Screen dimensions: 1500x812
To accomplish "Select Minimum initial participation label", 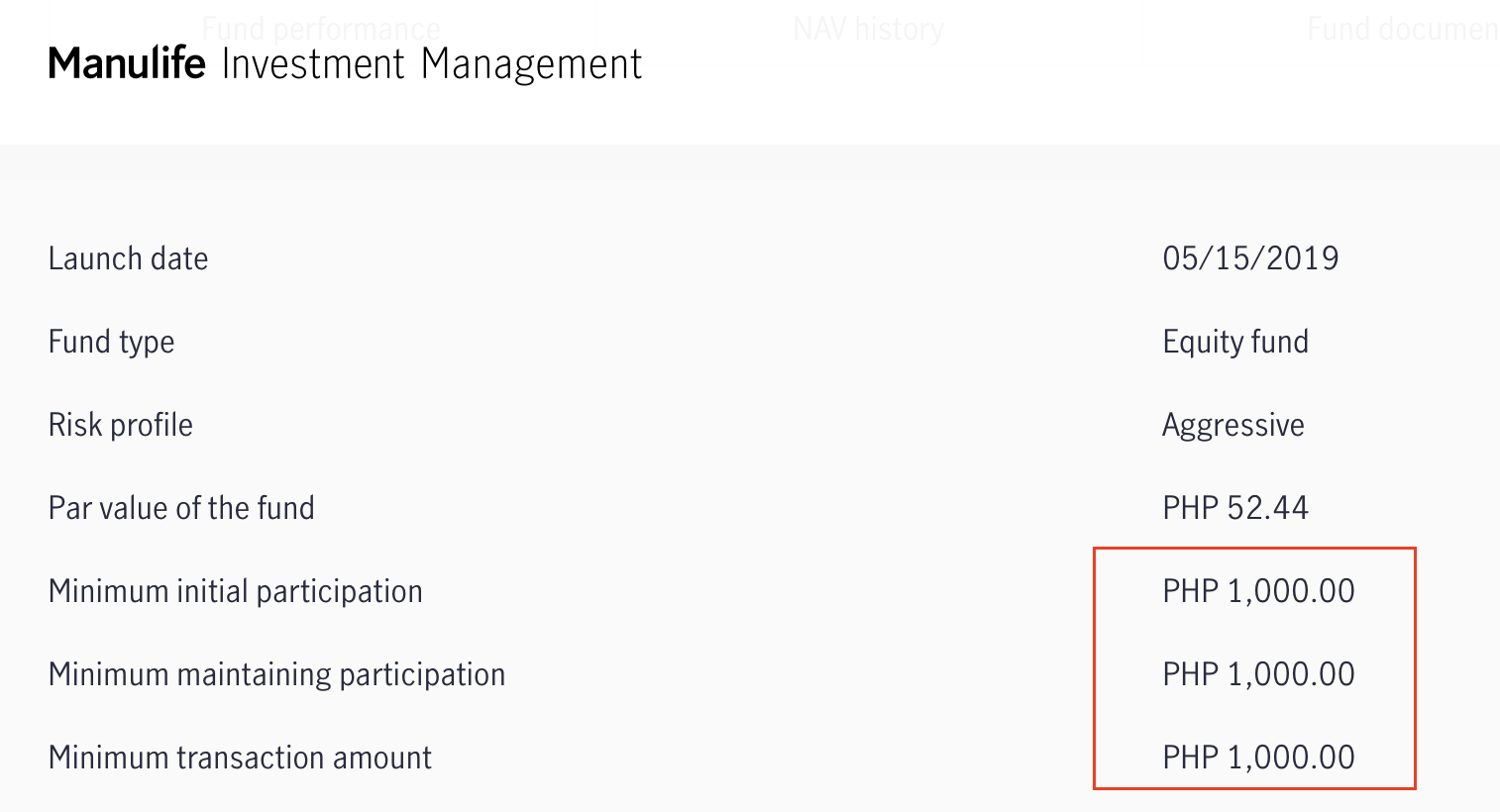I will click(235, 591).
